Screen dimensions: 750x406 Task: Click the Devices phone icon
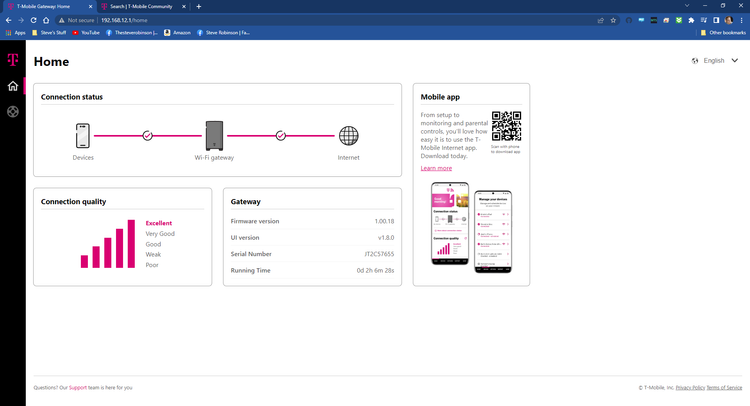pos(83,136)
